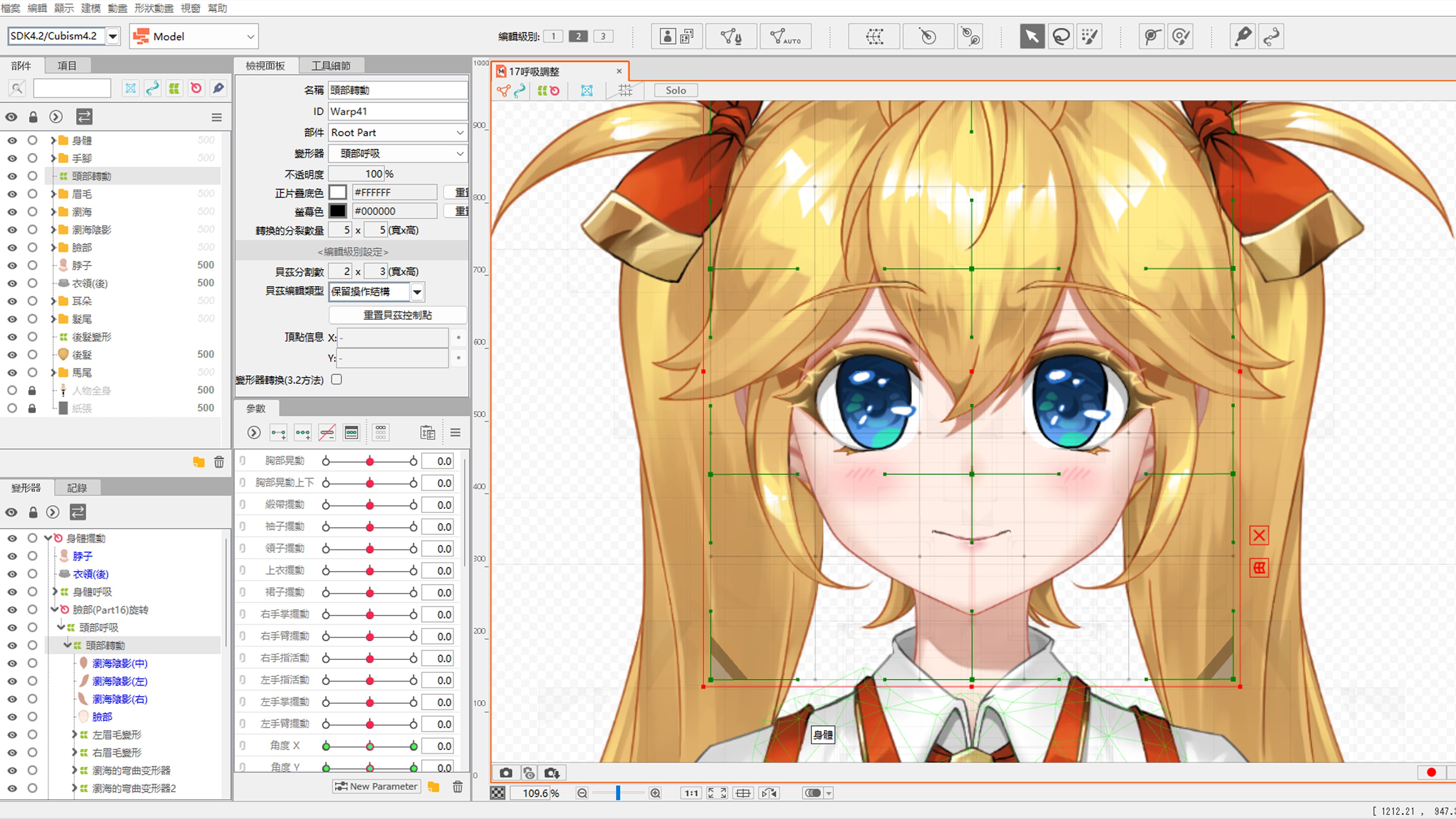
Task: Click the add two keyforms parameter icon
Action: coord(278,433)
